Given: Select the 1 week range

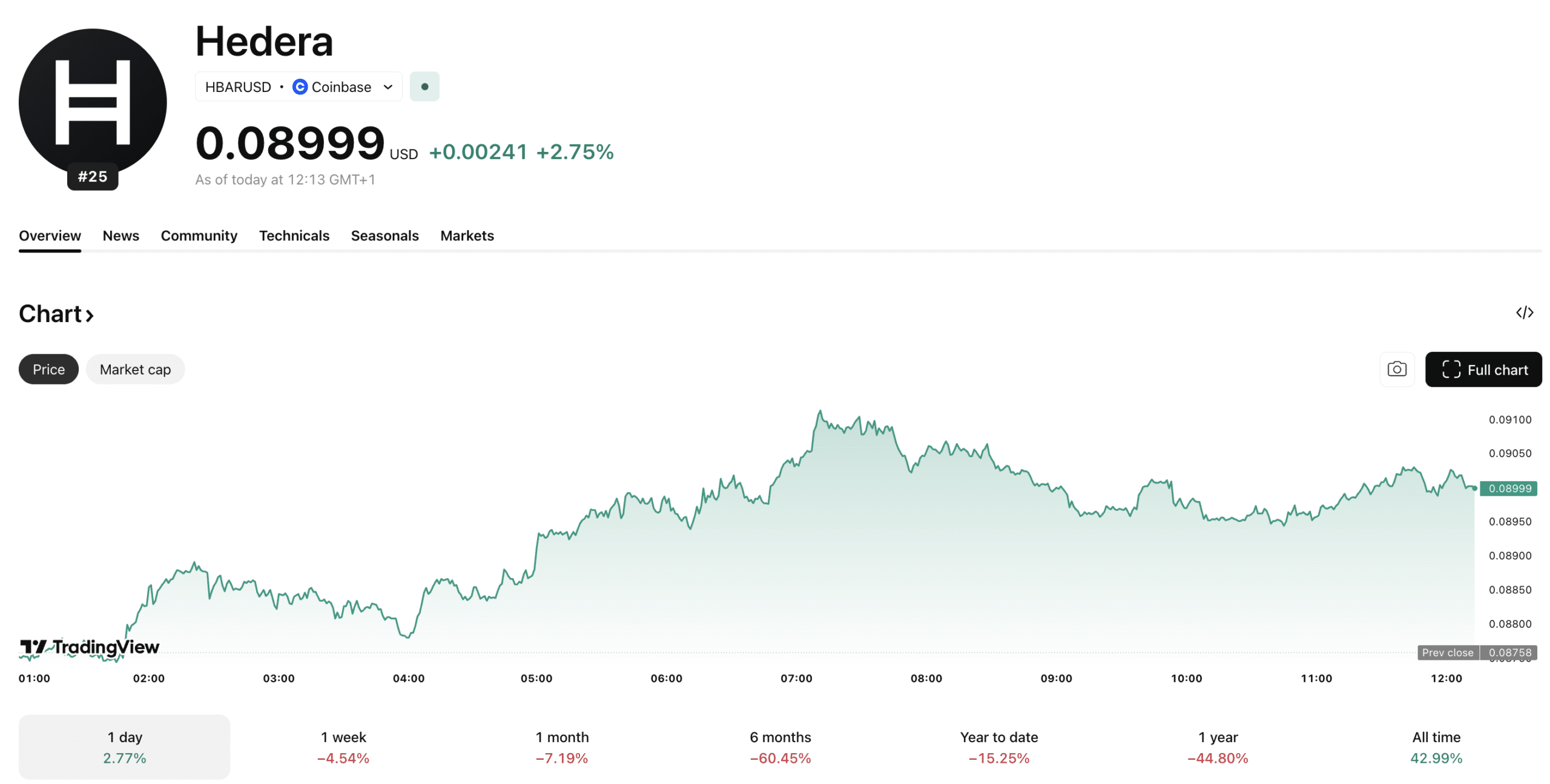Looking at the screenshot, I should tap(343, 747).
